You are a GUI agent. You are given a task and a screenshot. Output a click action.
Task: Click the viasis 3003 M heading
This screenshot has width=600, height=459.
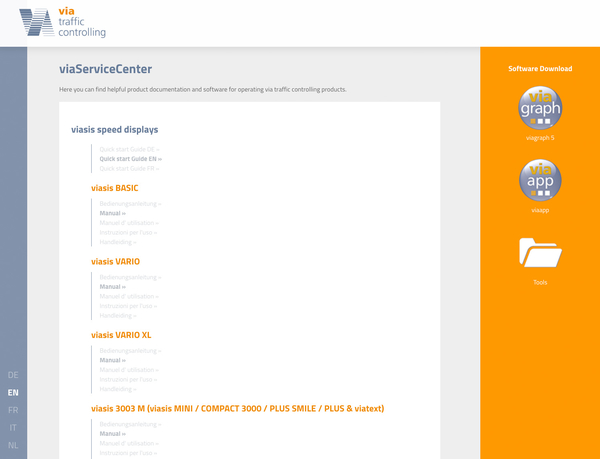[x=237, y=408]
